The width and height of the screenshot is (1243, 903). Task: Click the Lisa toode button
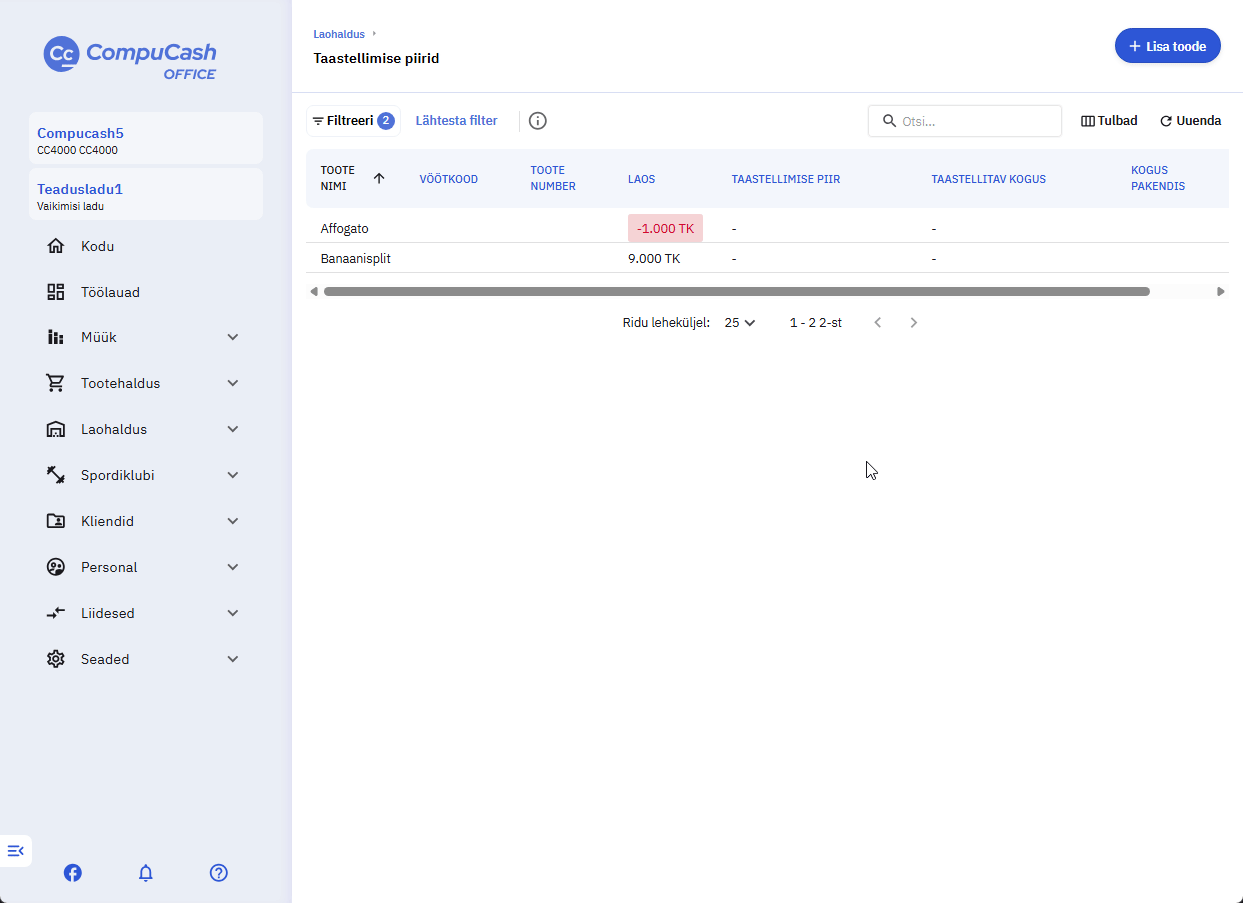click(x=1168, y=46)
